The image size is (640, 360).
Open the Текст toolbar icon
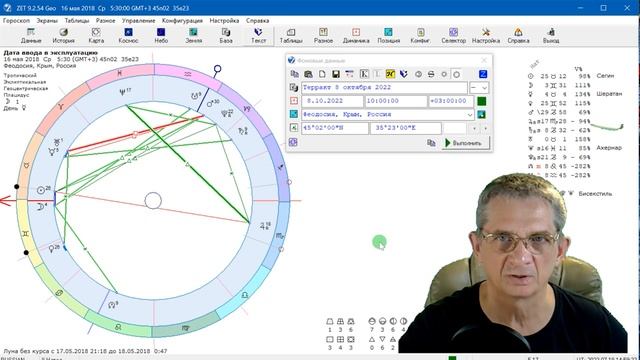(x=258, y=36)
